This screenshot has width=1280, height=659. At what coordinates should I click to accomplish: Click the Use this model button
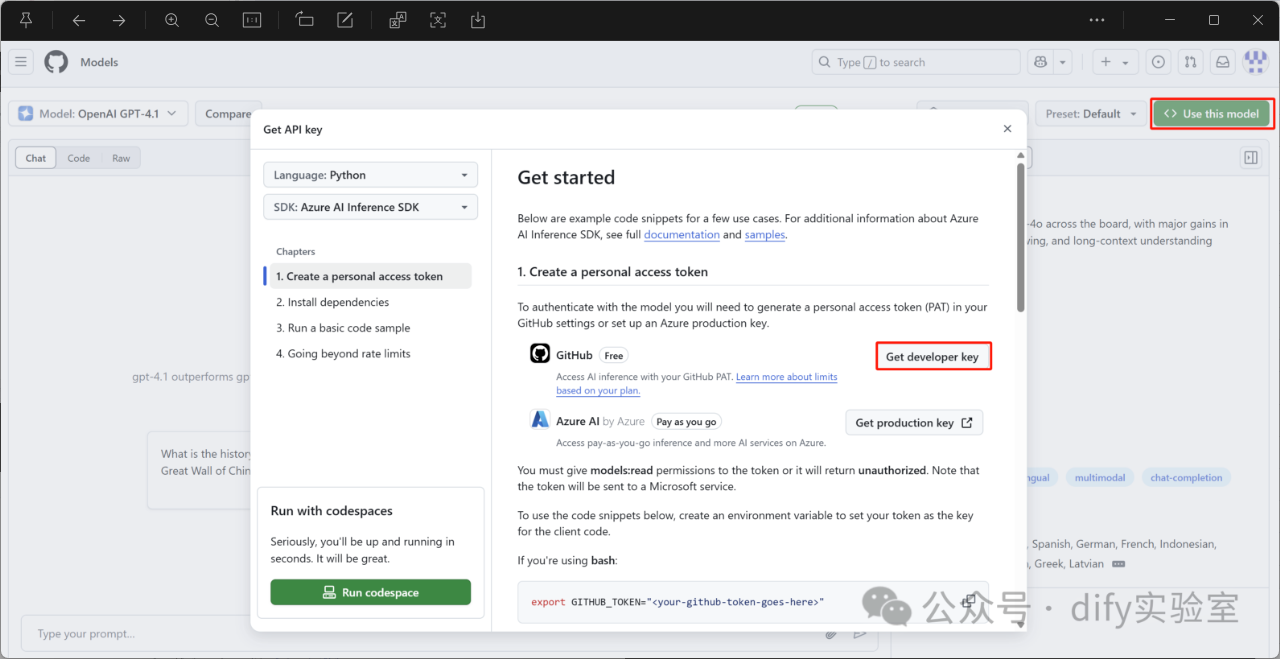[1212, 114]
